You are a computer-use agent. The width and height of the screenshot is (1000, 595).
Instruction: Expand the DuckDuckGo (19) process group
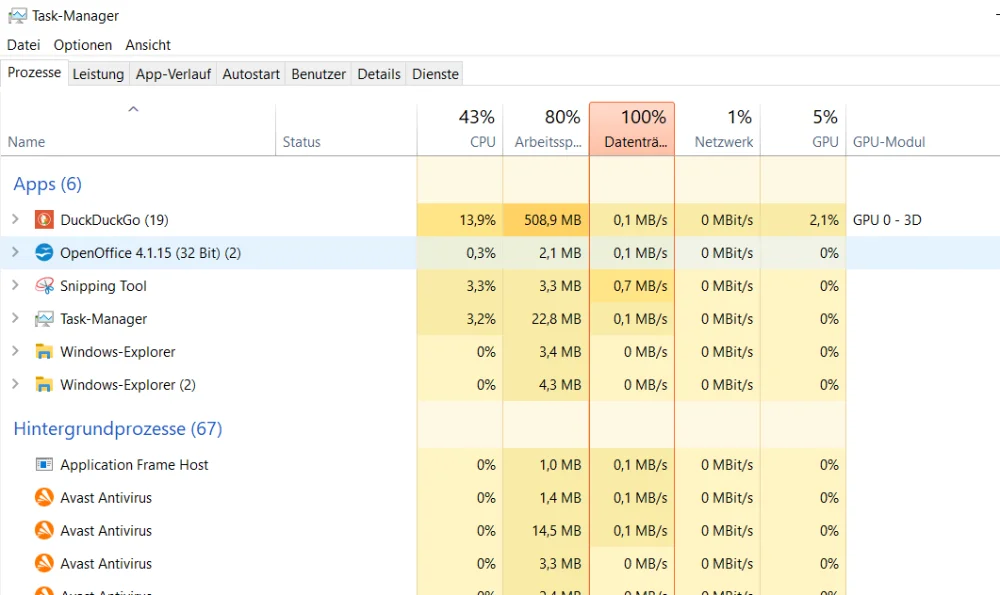[x=15, y=220]
